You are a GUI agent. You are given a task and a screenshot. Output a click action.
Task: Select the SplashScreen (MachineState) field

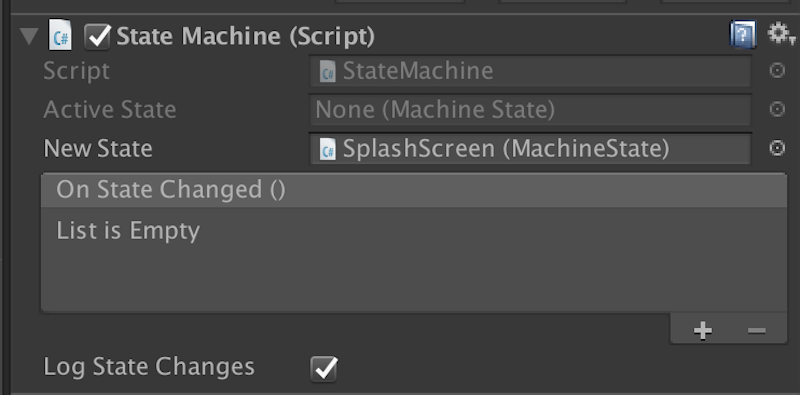pos(530,149)
